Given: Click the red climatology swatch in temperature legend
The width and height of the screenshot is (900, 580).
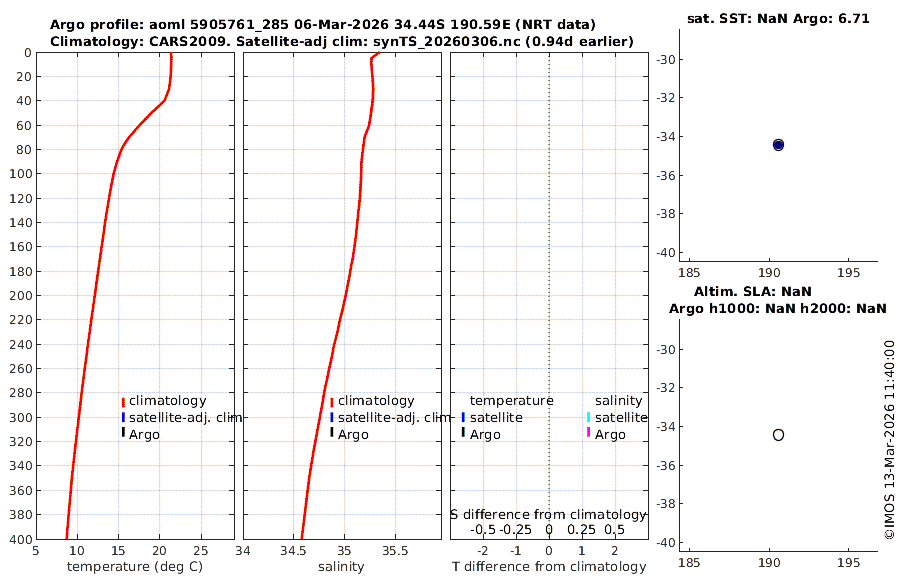Looking at the screenshot, I should [123, 402].
